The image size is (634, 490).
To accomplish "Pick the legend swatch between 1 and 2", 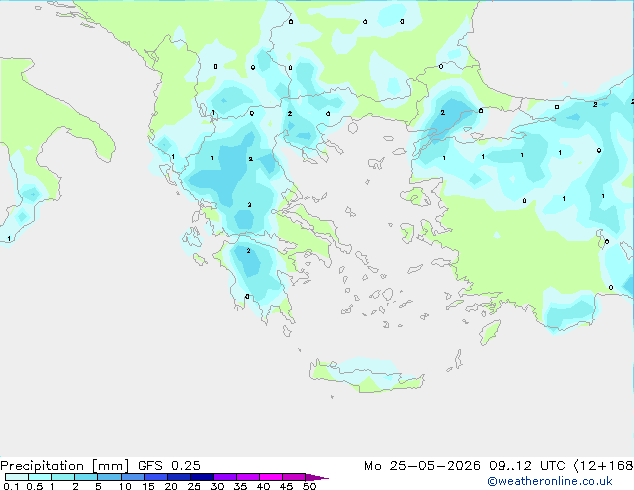I will click(63, 477).
